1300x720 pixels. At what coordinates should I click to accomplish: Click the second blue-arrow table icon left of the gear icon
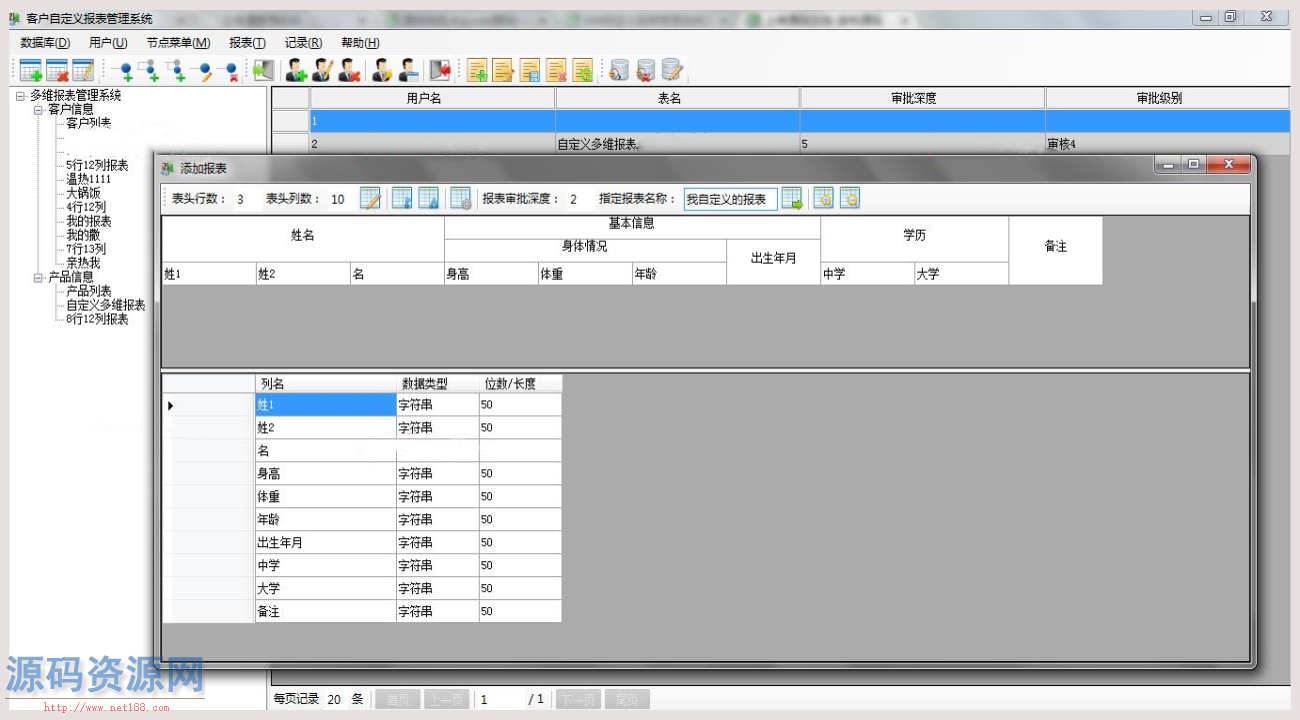tap(428, 198)
